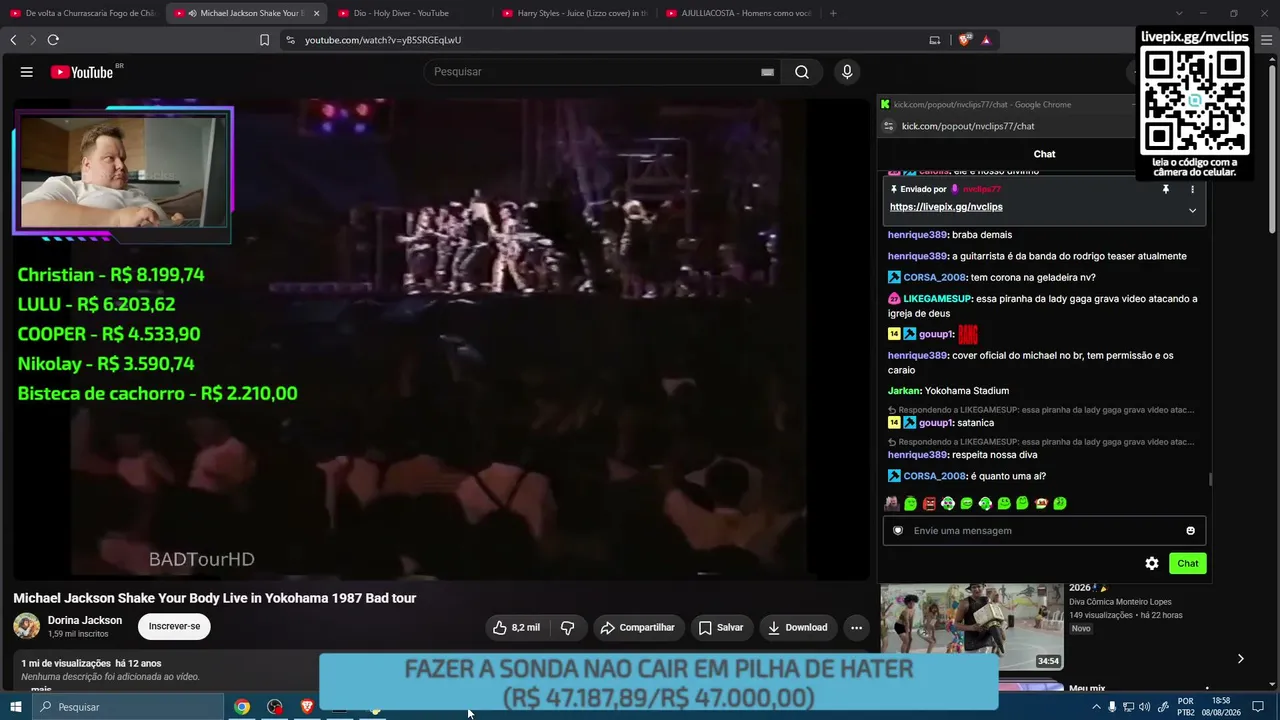This screenshot has height=720, width=1280.
Task: Open Windows notification center
Action: (x=1258, y=707)
